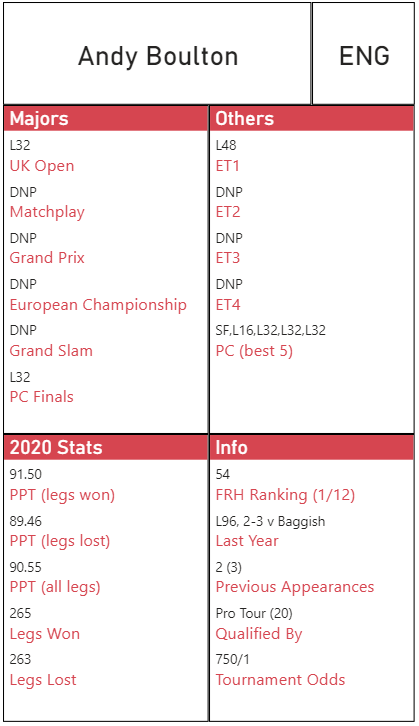
Task: Select the Info section header
Action: (312, 447)
